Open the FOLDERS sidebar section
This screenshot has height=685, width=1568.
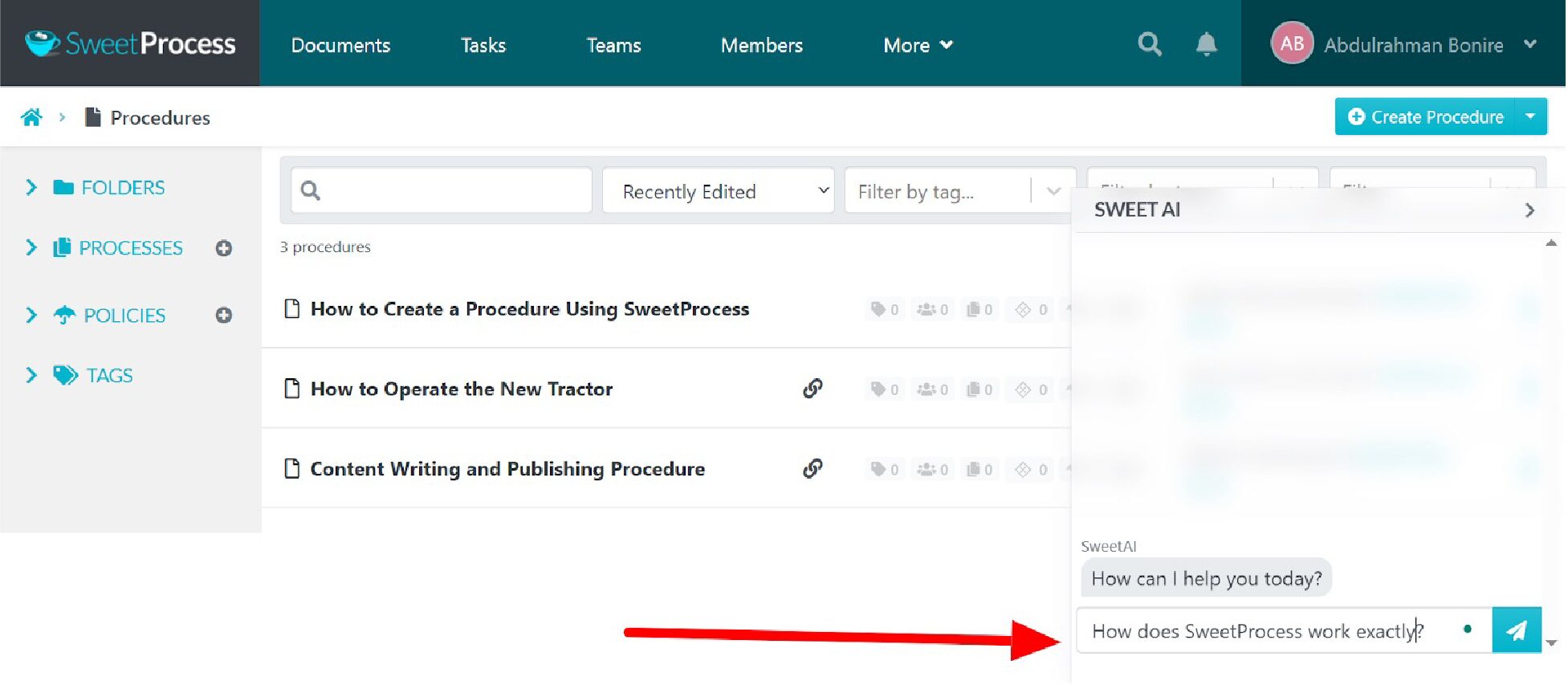pos(123,187)
